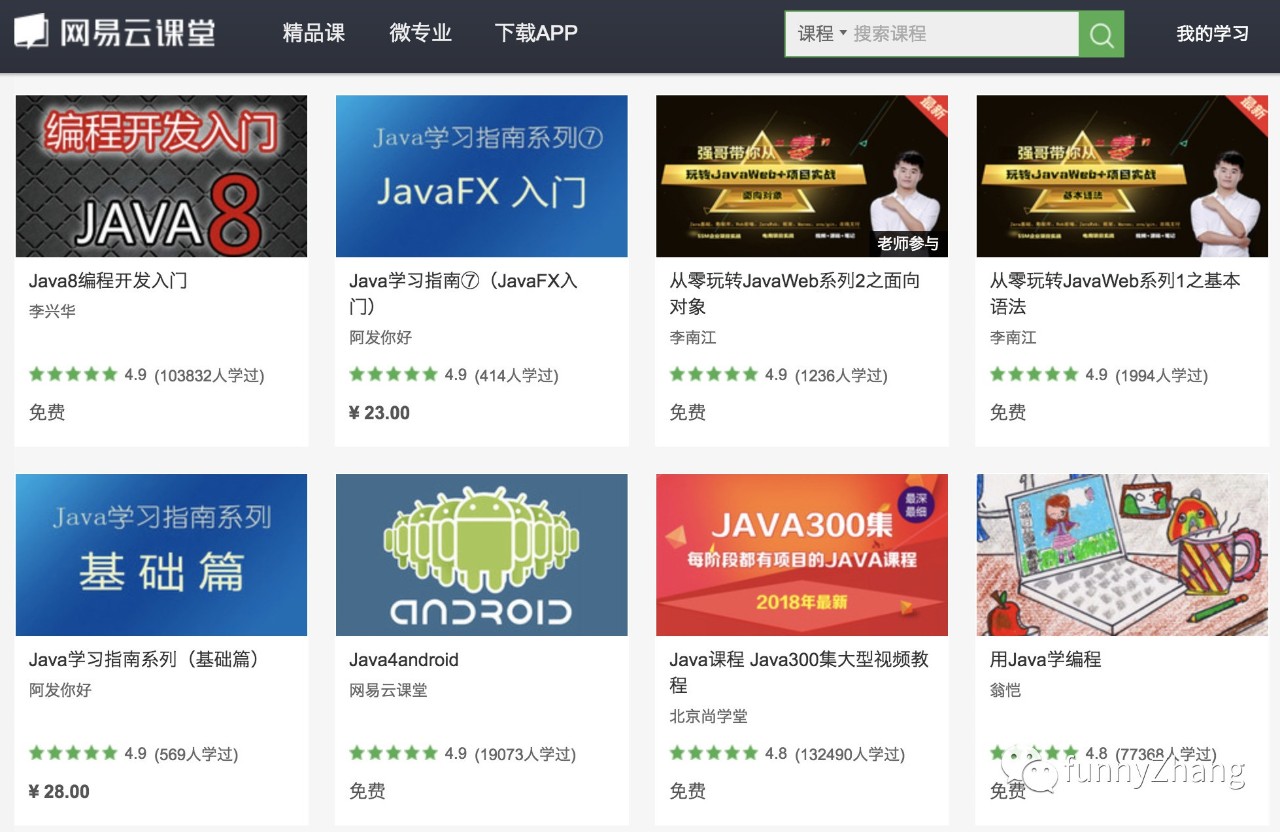Click the 下载APP link
This screenshot has width=1280, height=832.
[536, 33]
